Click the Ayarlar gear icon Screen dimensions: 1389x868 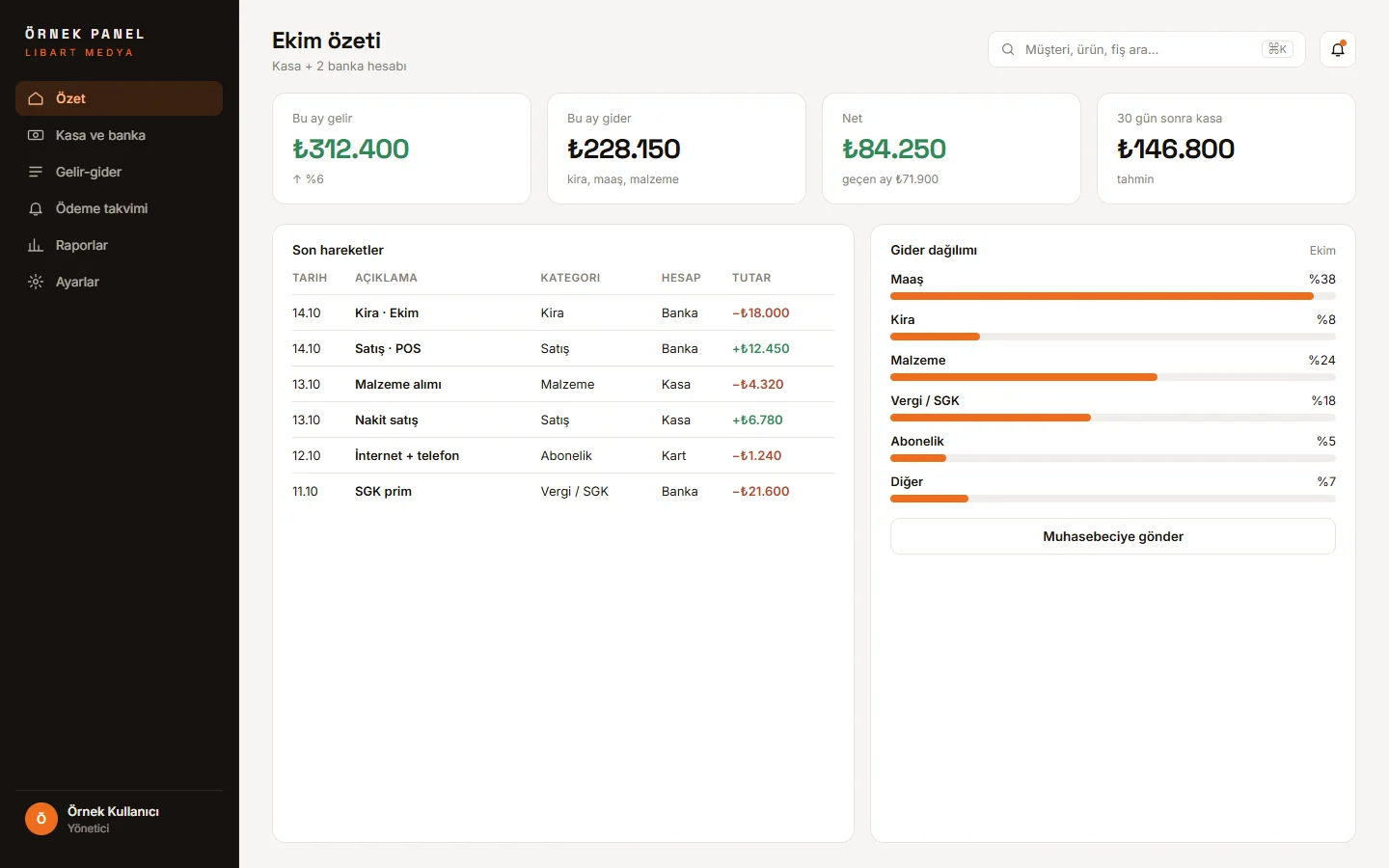[x=36, y=282]
